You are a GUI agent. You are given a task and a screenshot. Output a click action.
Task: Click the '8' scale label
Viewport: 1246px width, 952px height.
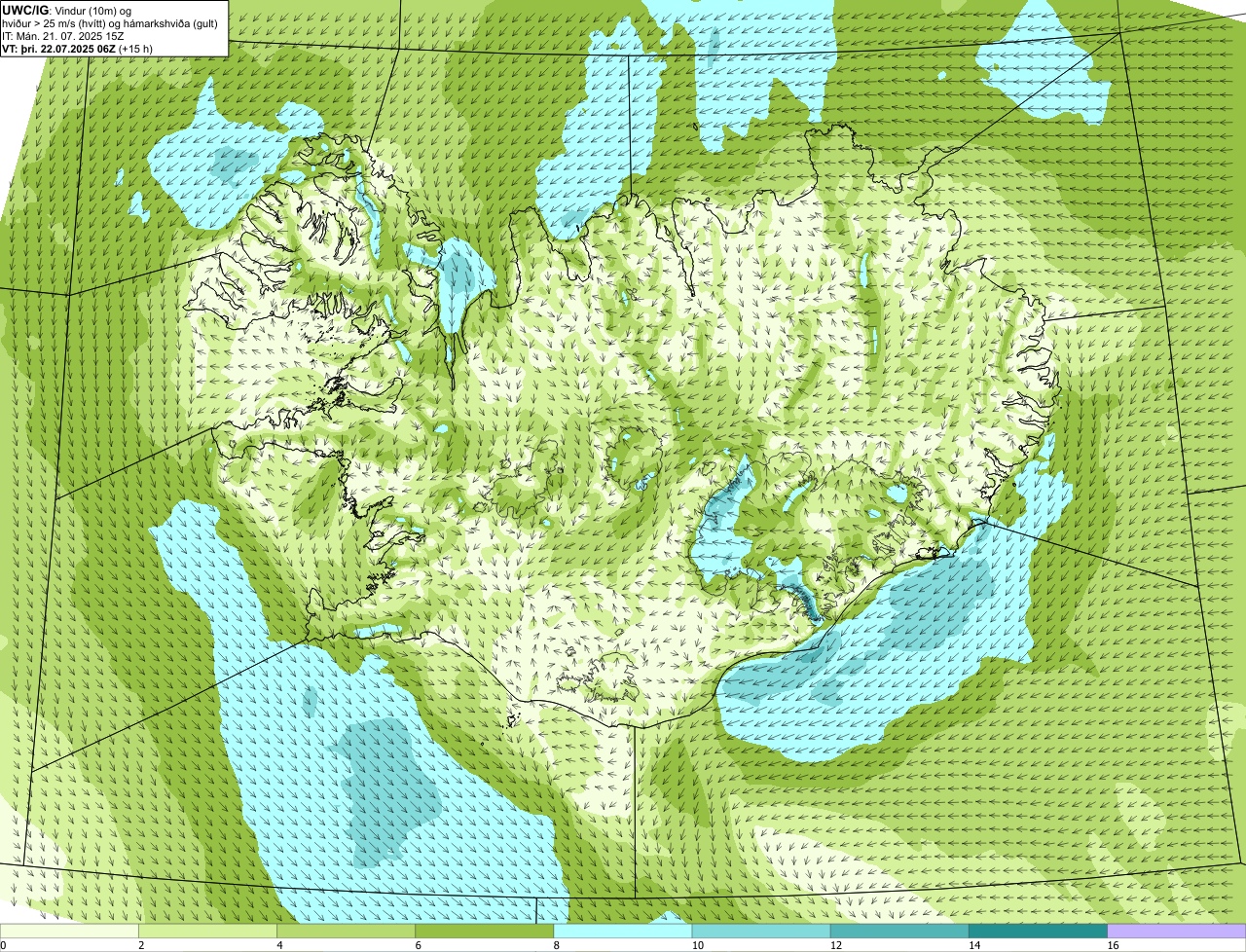557,945
